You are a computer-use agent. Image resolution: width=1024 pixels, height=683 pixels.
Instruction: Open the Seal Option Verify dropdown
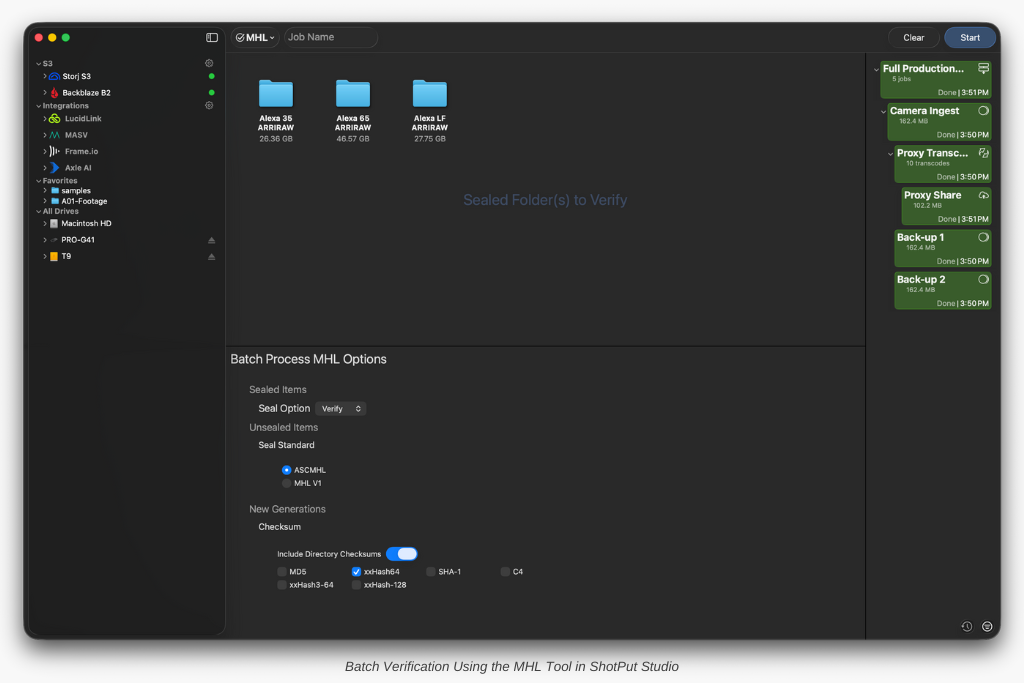[341, 409]
